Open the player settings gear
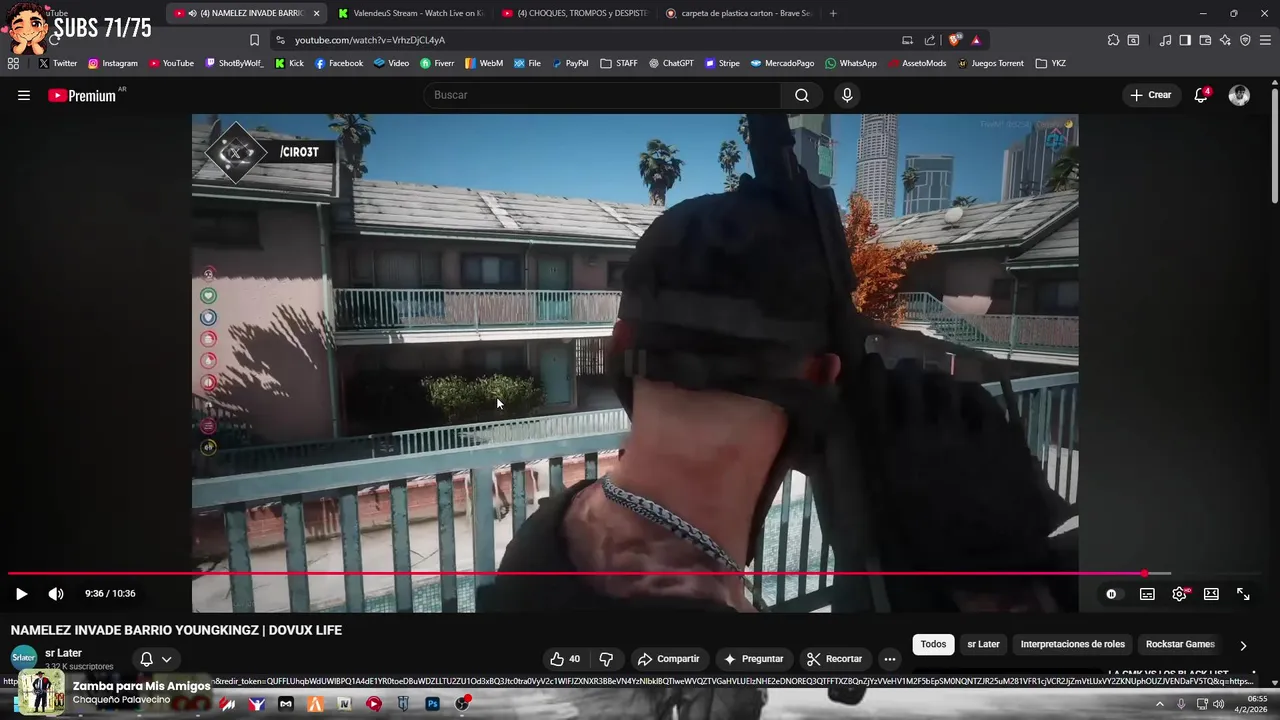 1180,594
